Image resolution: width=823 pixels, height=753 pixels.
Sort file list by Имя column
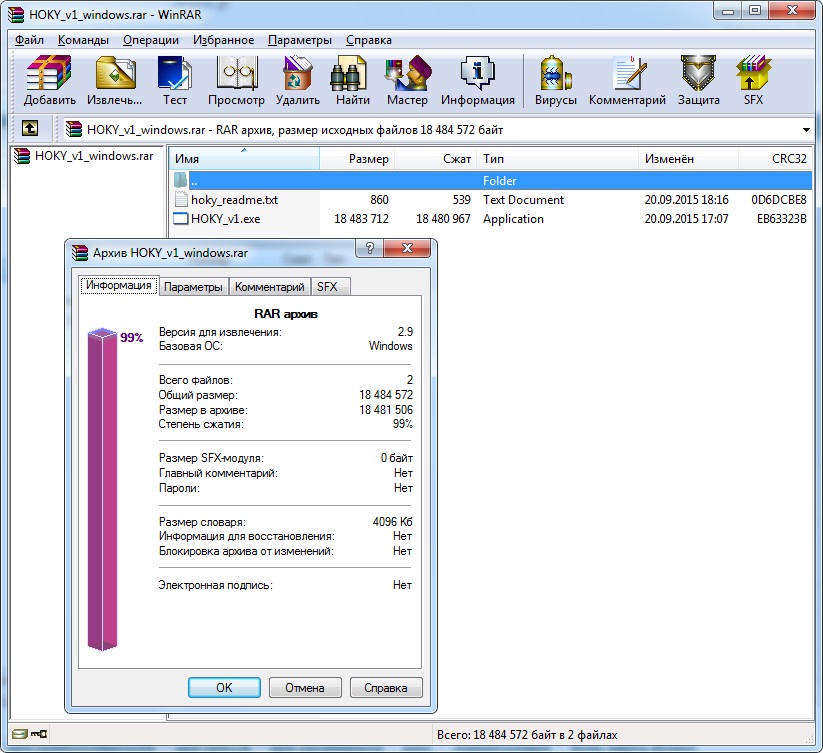coord(244,158)
